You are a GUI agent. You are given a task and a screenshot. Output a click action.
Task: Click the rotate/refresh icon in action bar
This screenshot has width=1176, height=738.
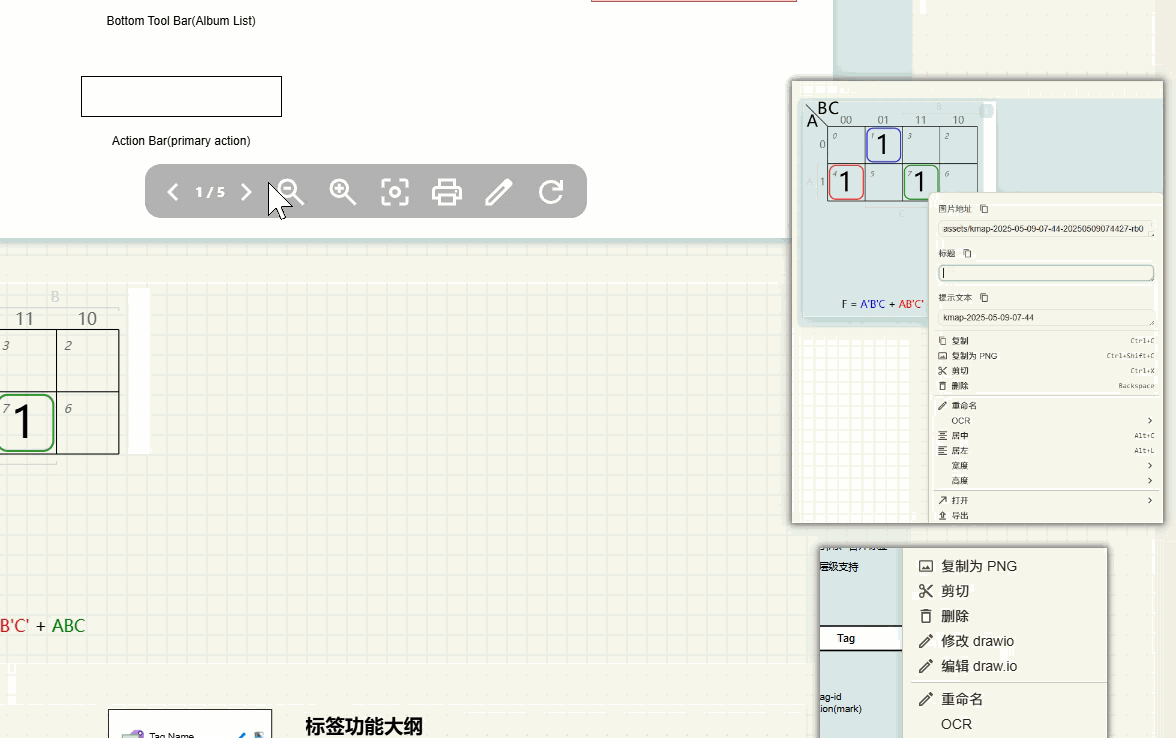(551, 191)
